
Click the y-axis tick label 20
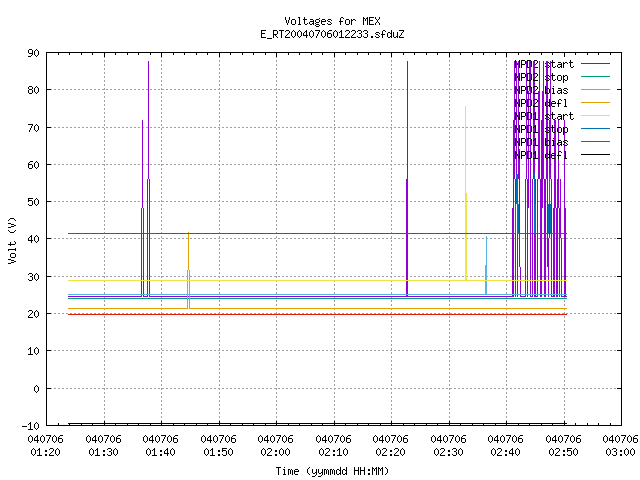pyautogui.click(x=33, y=314)
